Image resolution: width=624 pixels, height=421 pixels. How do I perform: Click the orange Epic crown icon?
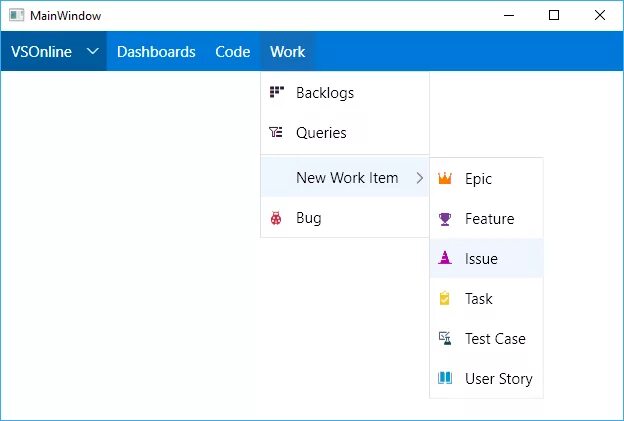click(445, 179)
